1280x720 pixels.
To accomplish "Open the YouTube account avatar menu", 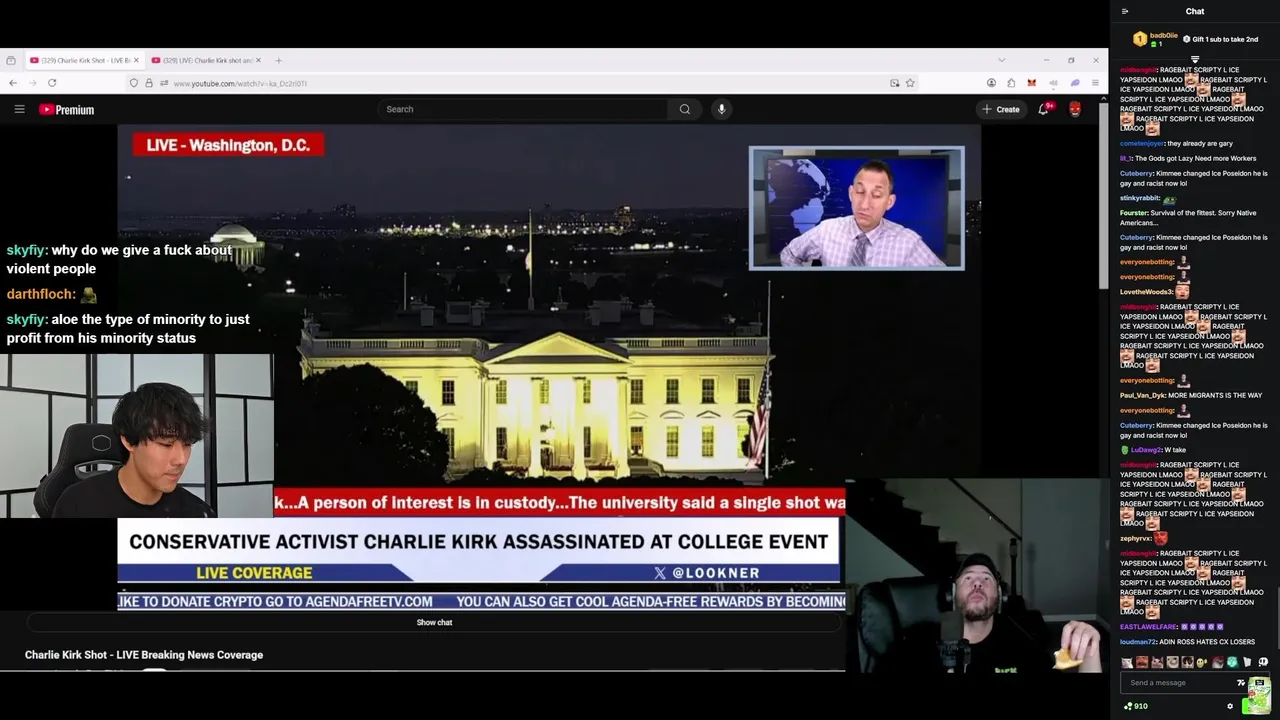I will (x=1075, y=109).
